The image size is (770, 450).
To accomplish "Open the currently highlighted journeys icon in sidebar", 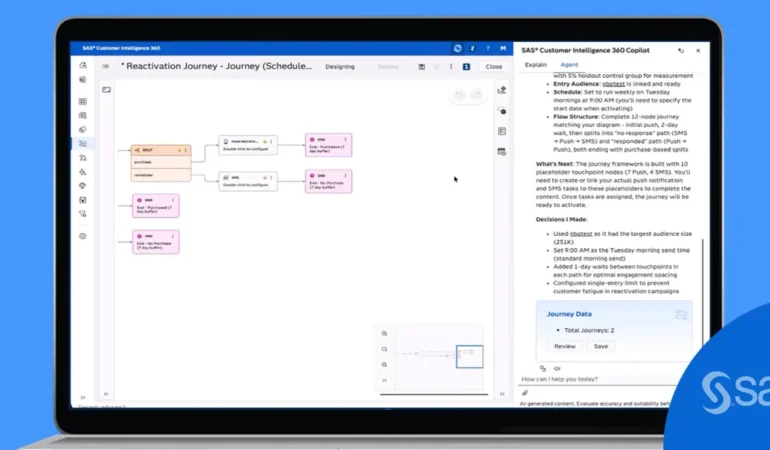I will (x=82, y=143).
